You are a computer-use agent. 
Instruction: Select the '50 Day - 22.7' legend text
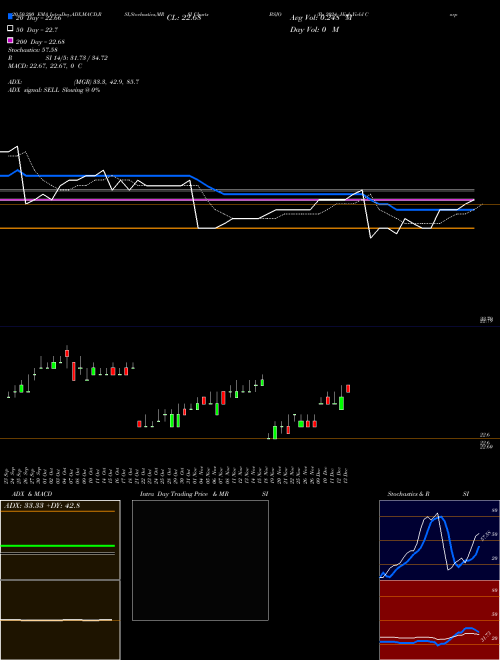37,30
